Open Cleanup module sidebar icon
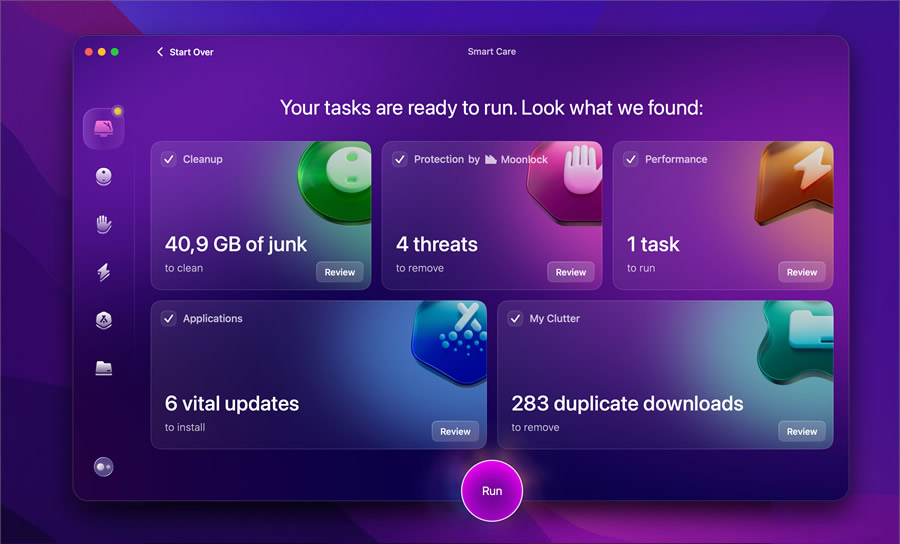 point(103,176)
